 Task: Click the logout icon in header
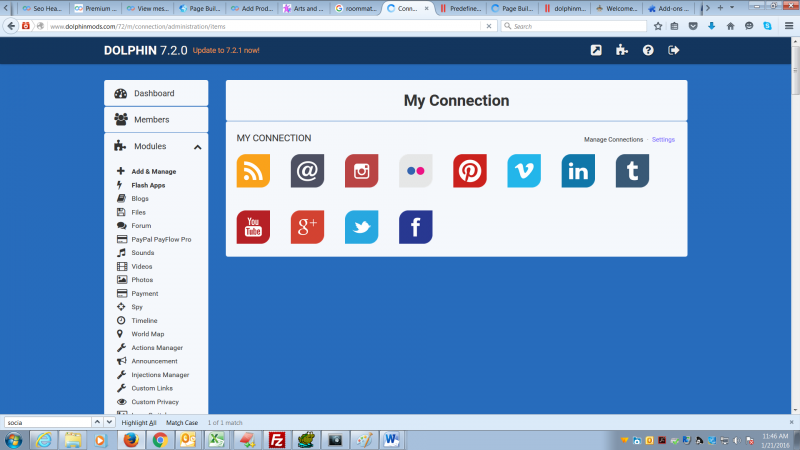tap(673, 50)
